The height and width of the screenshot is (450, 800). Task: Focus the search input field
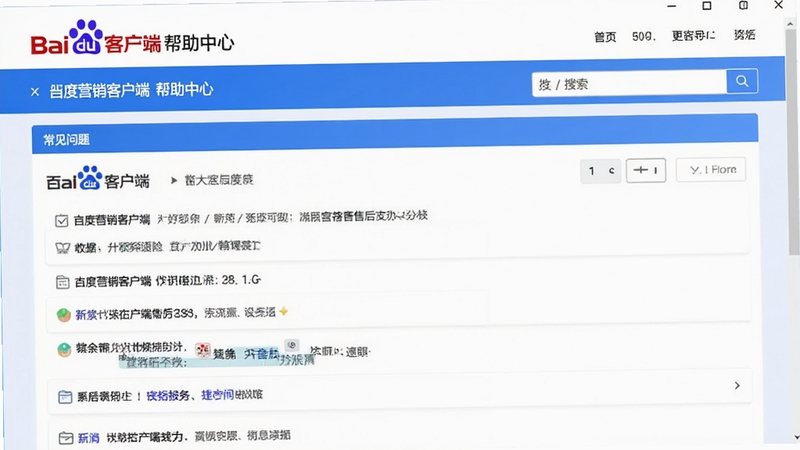(x=629, y=84)
